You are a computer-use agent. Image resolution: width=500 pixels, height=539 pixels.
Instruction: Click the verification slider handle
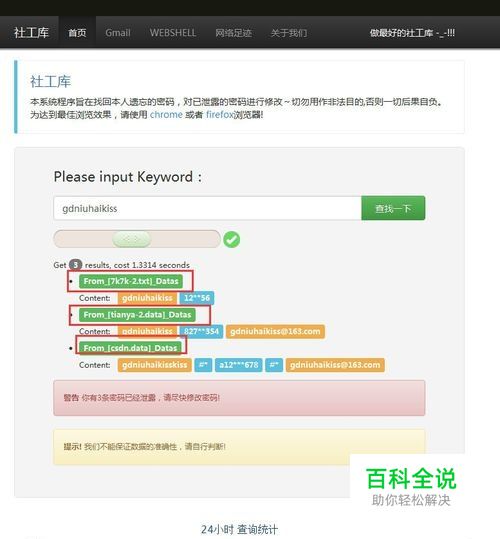click(132, 239)
